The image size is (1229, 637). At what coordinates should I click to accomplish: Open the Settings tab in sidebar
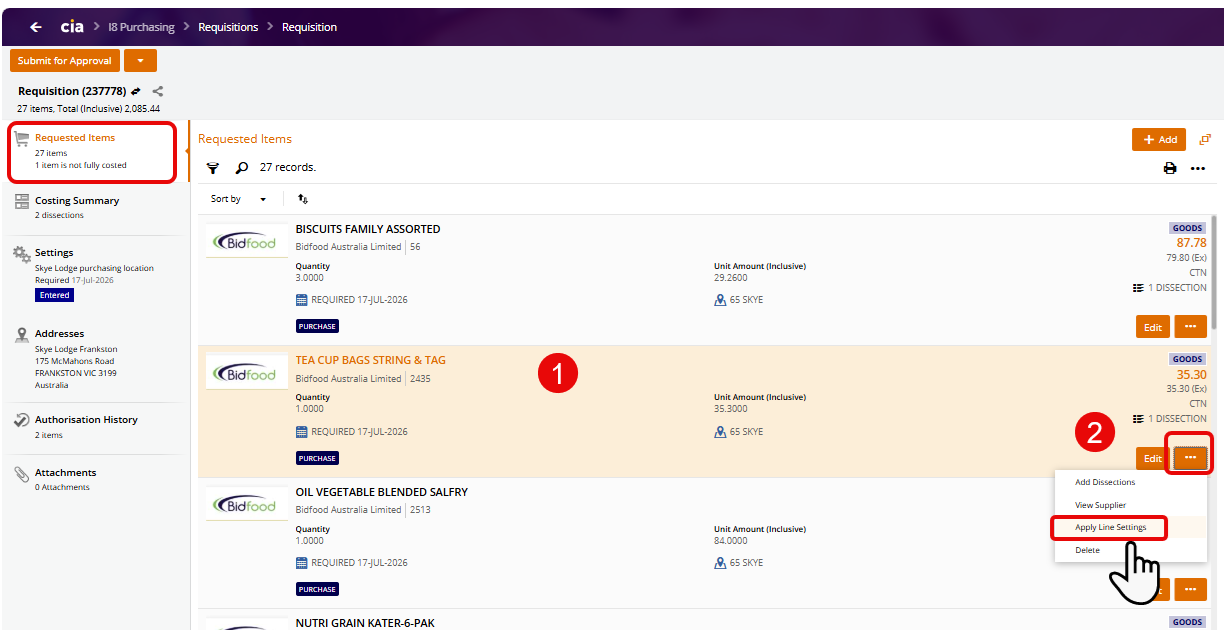[x=93, y=273]
